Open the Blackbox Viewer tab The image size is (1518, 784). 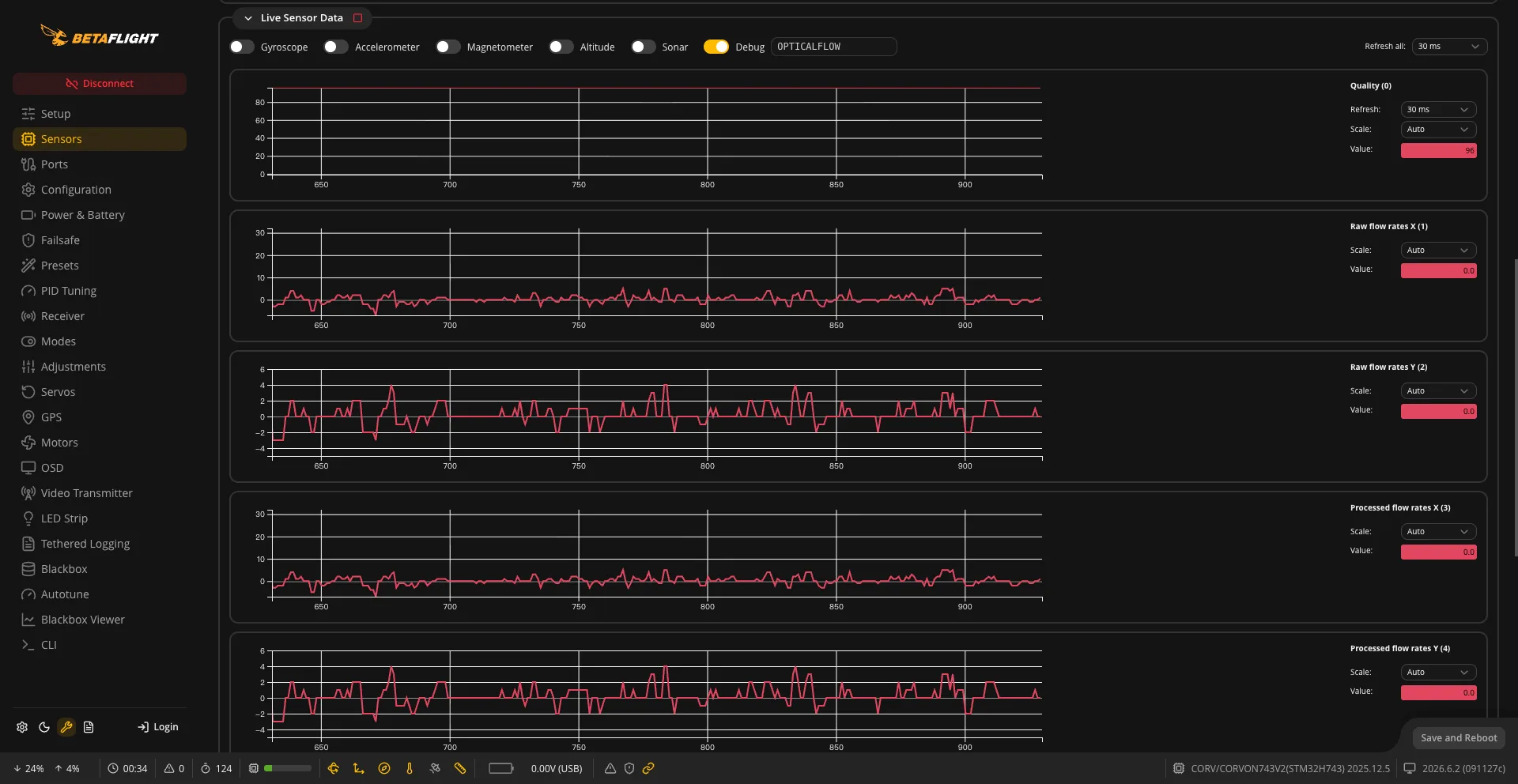coord(100,620)
